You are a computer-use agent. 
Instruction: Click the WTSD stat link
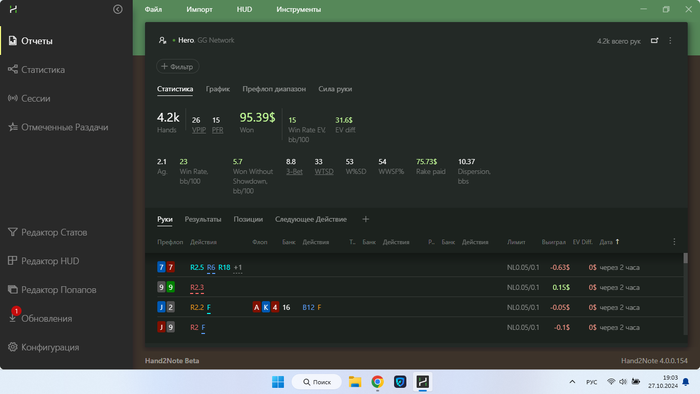coord(324,171)
